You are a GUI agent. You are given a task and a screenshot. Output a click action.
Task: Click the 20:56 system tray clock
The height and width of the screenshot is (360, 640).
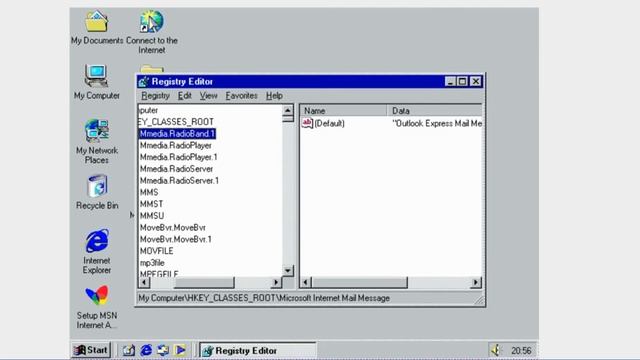pos(521,351)
